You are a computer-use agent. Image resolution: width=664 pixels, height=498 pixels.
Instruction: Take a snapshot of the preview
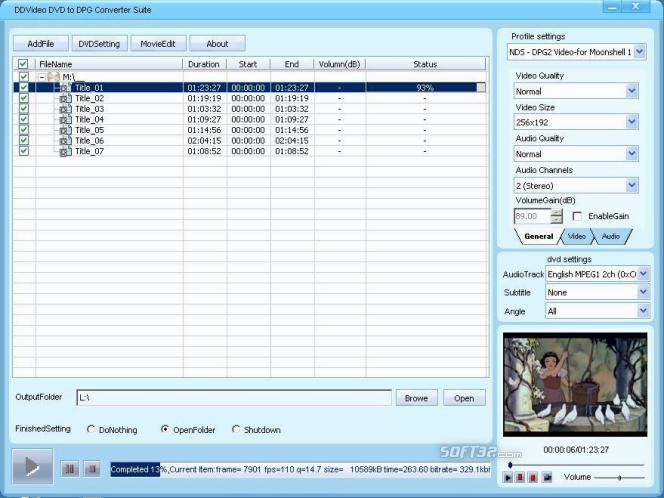[547, 478]
